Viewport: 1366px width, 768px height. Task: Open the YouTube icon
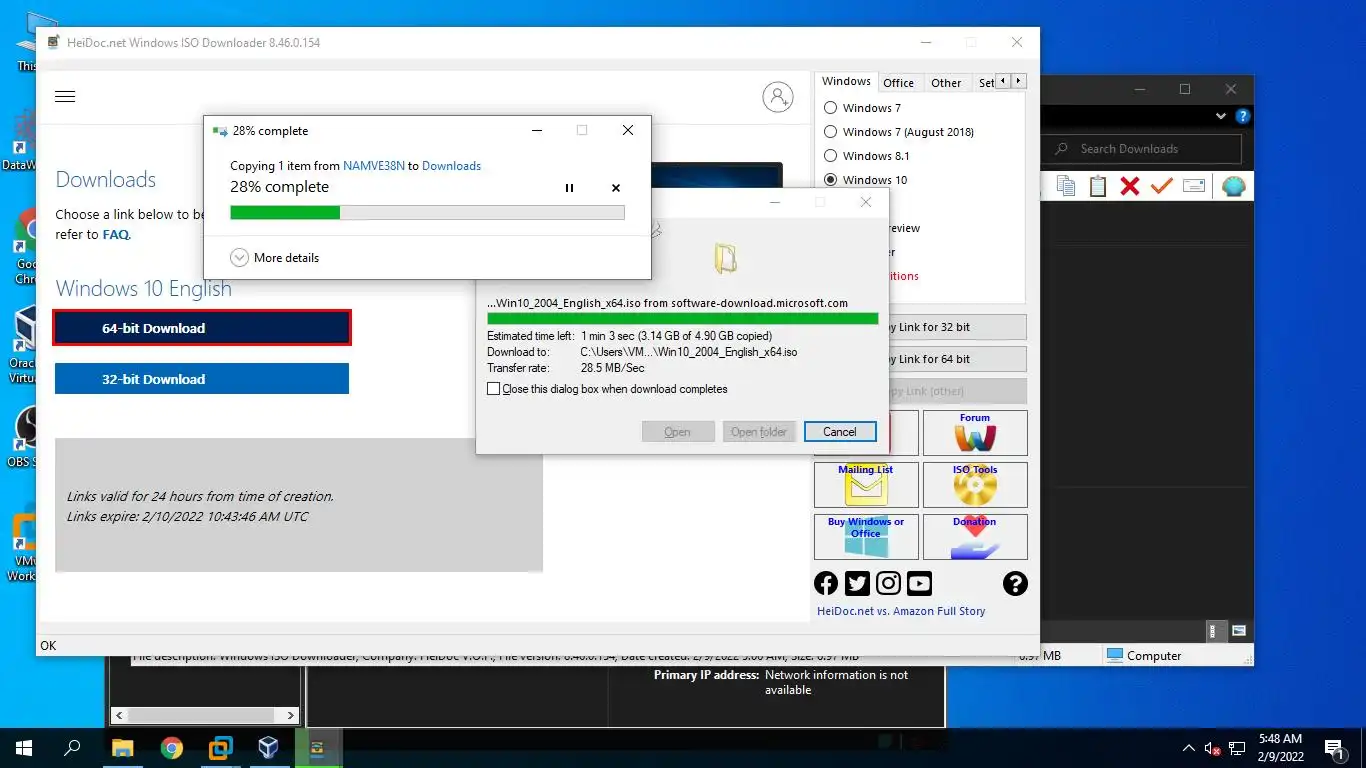(919, 584)
